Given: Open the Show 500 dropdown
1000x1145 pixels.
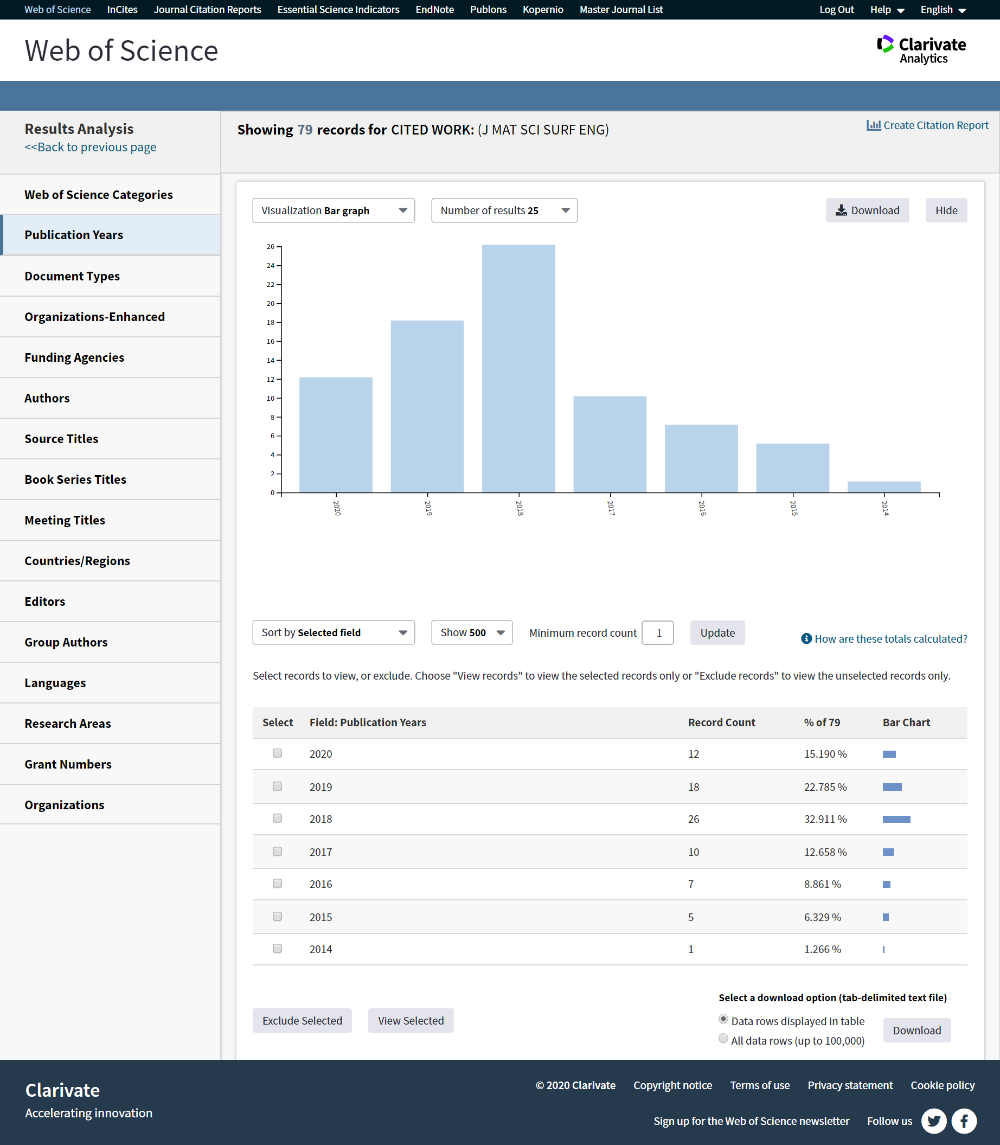Looking at the screenshot, I should (x=472, y=632).
